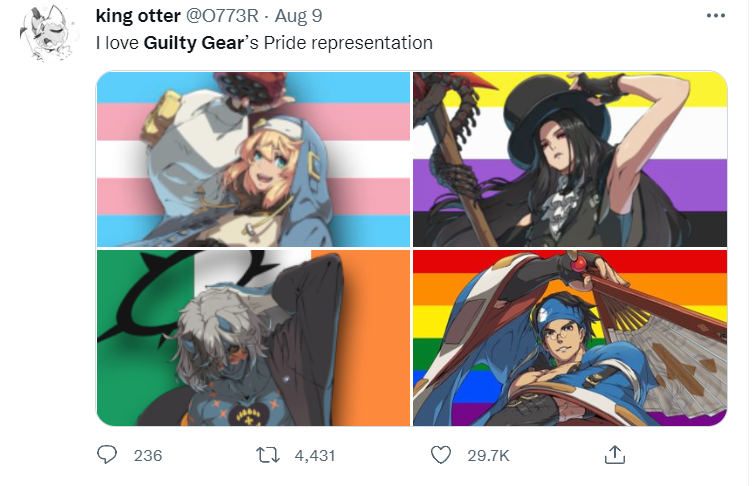Screen dimensions: 752x486
Task: Open the king otter display name
Action: (x=138, y=16)
